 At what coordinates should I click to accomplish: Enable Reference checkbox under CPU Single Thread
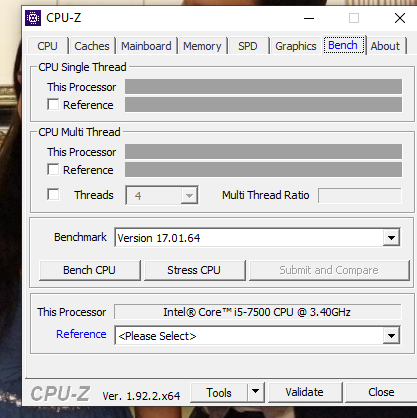coord(53,105)
